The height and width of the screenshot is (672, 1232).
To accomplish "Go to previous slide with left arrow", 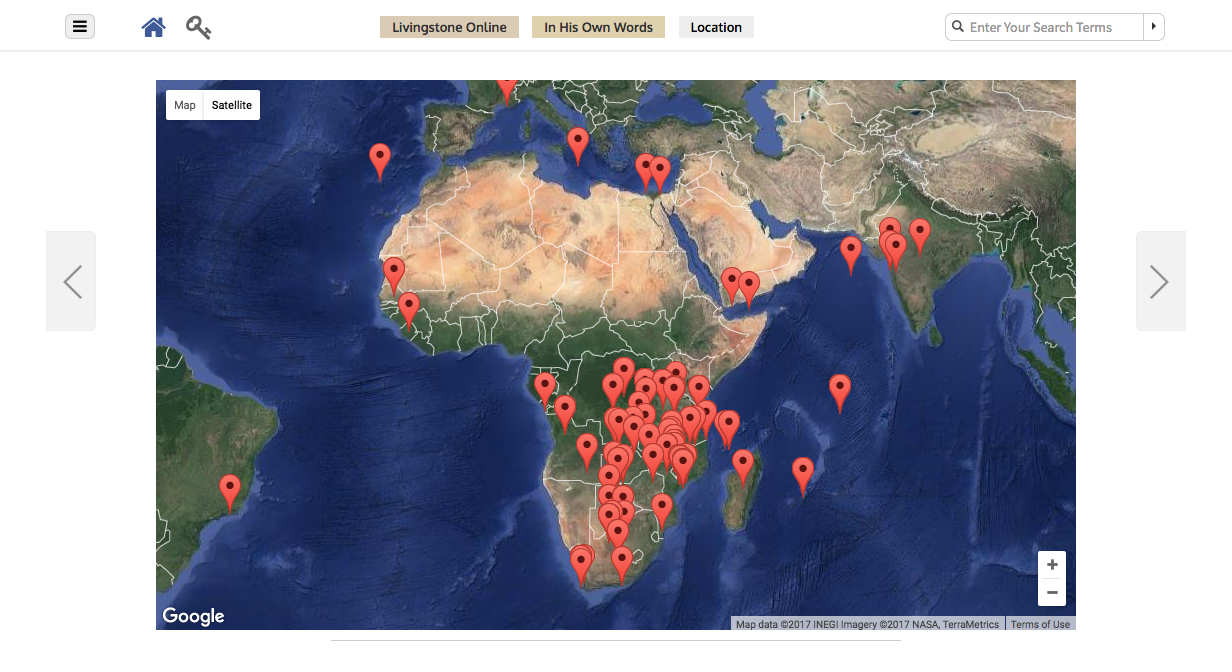I will point(71,281).
